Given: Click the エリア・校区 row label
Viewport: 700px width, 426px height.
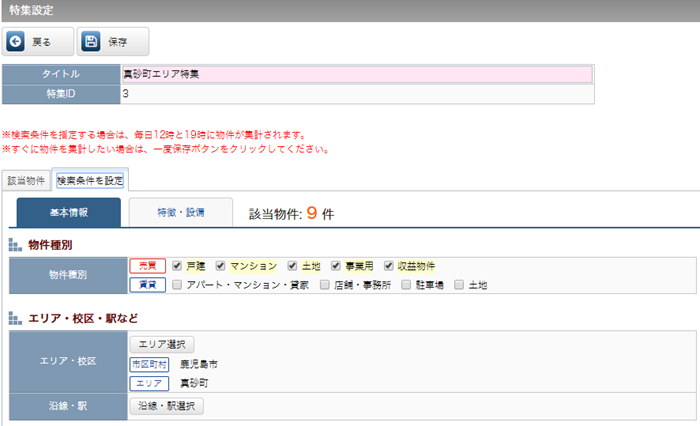Looking at the screenshot, I should pos(68,361).
